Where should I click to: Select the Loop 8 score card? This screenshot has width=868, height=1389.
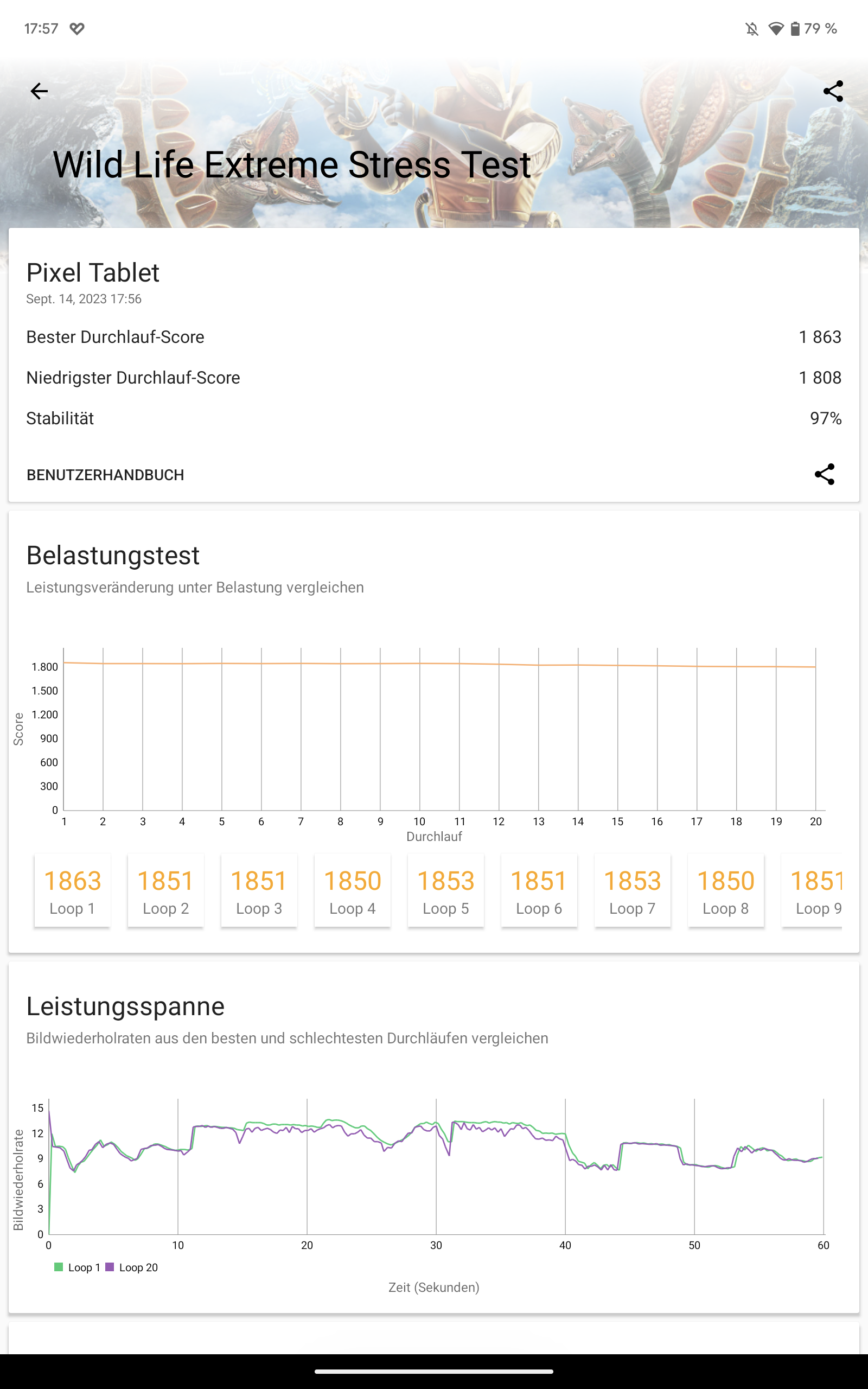(726, 890)
